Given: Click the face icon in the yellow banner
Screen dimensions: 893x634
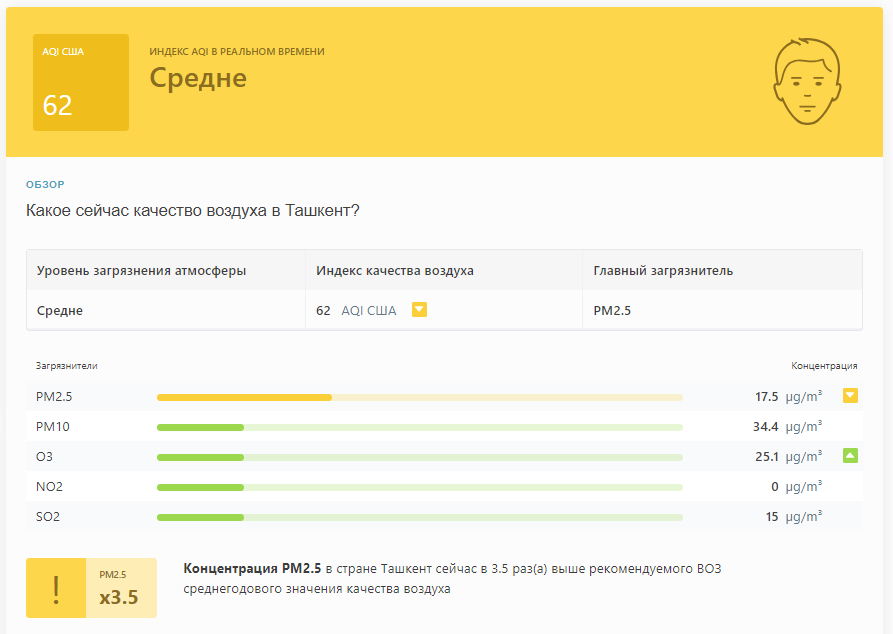Looking at the screenshot, I should (x=807, y=81).
